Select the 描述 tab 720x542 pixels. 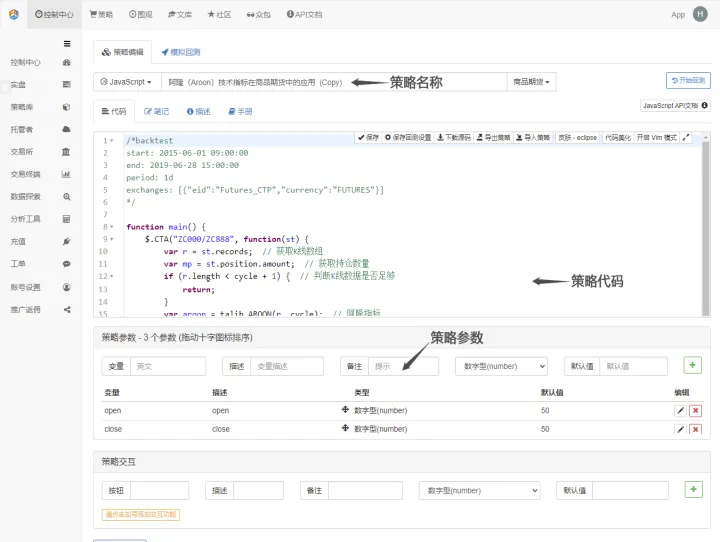[198, 111]
